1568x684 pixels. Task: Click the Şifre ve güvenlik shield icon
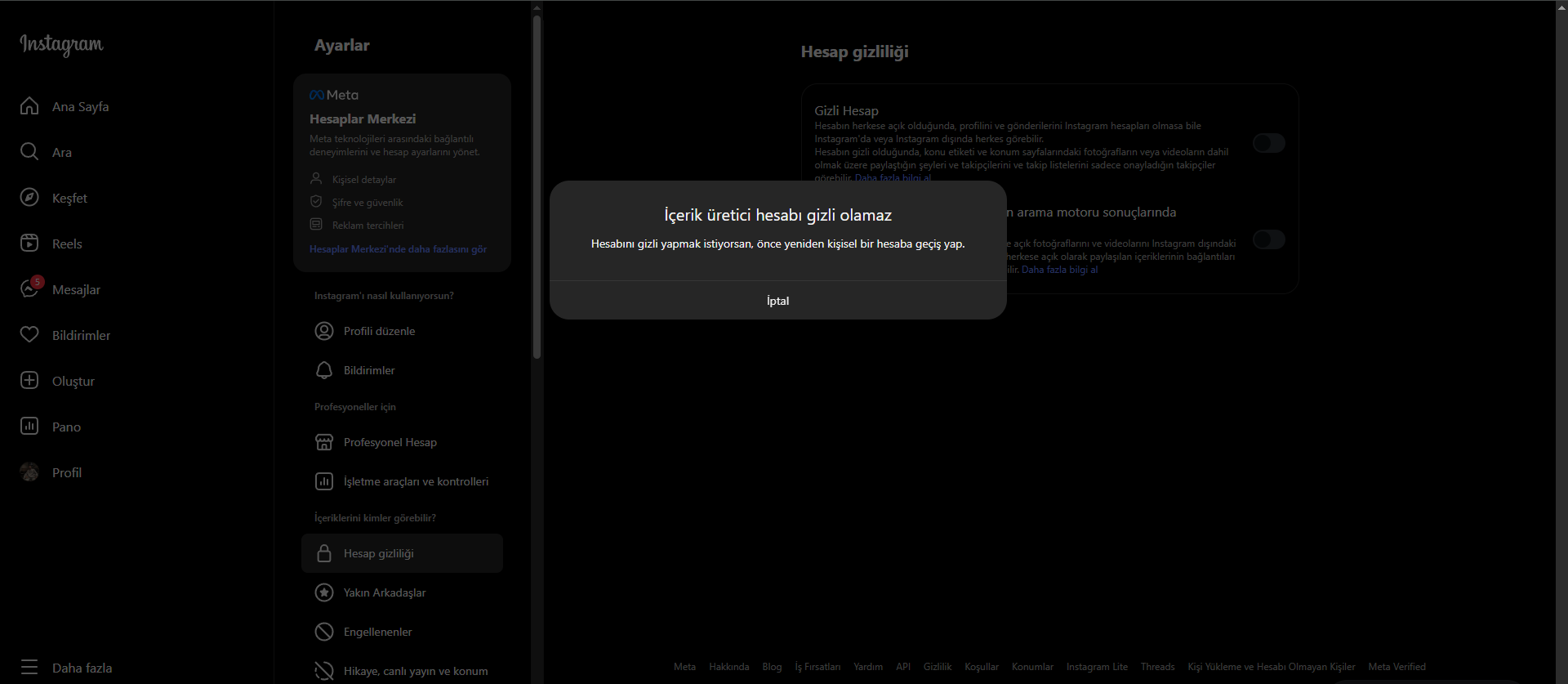316,201
